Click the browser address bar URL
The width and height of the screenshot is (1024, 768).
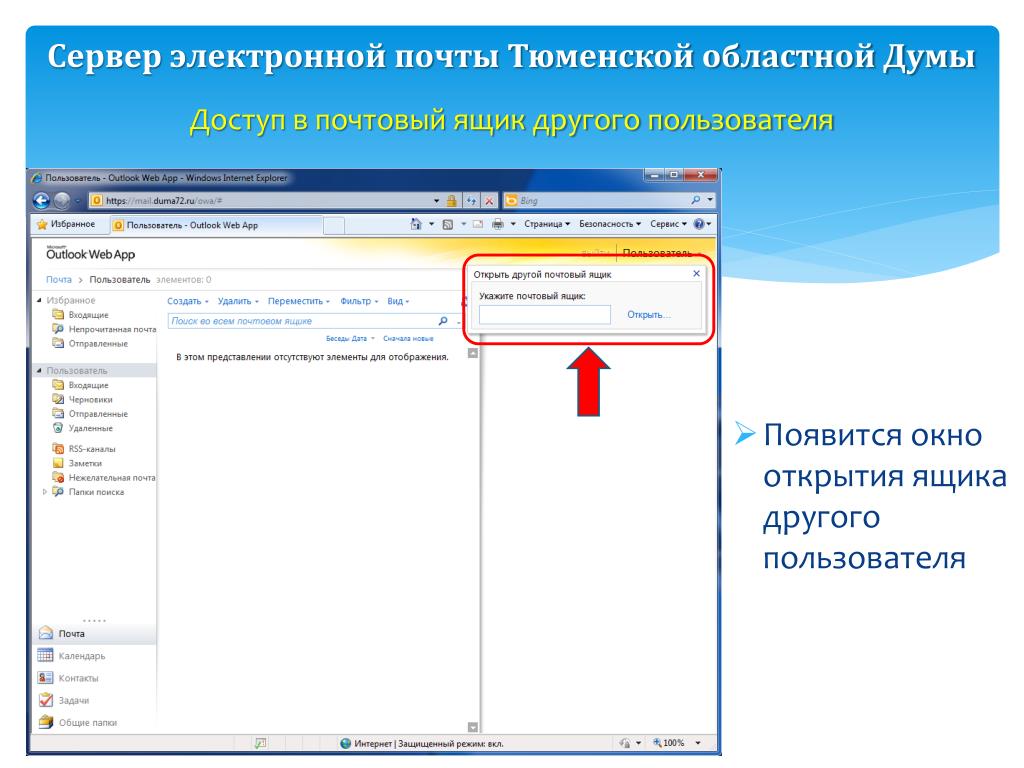[261, 200]
